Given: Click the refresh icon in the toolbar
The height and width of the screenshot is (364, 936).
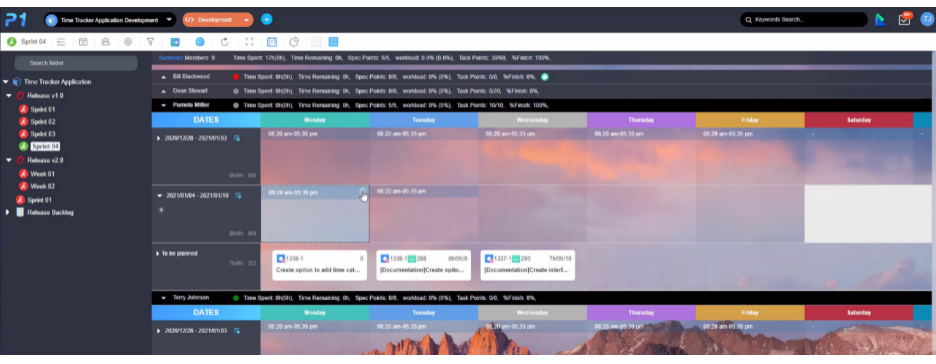Looking at the screenshot, I should 224,42.
